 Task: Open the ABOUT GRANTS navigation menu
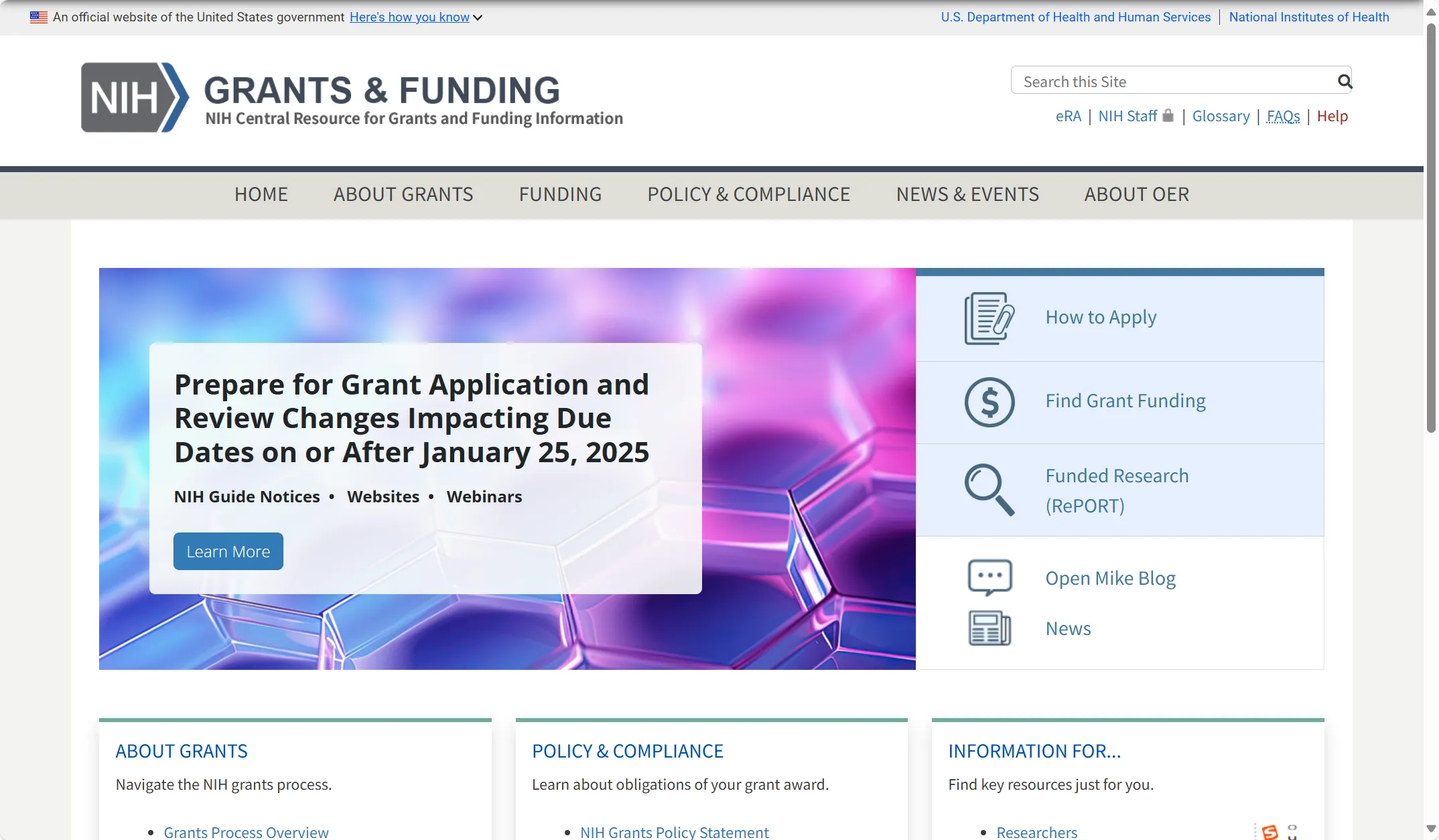pos(403,194)
